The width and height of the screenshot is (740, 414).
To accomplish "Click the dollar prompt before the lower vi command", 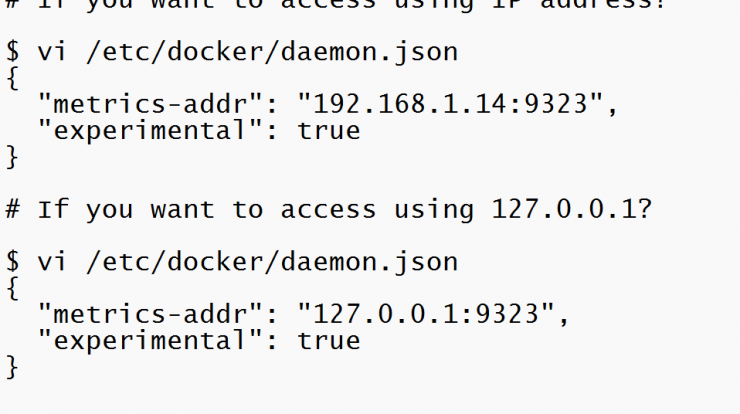I will pos(13,262).
